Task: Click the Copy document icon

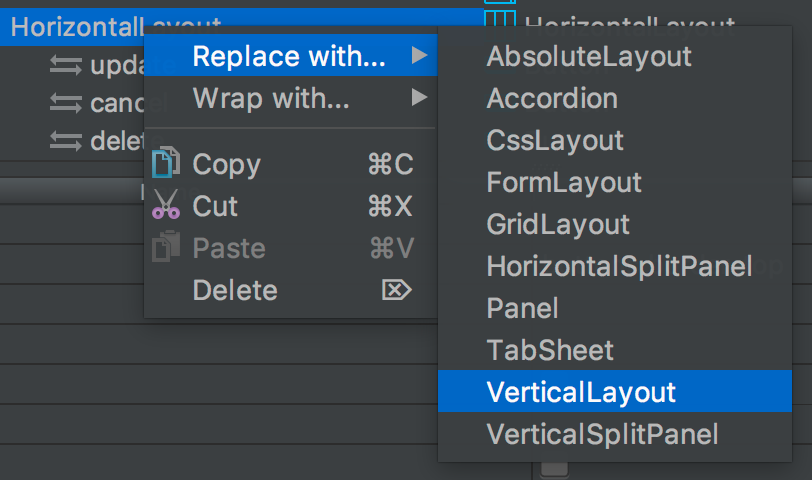Action: click(166, 163)
